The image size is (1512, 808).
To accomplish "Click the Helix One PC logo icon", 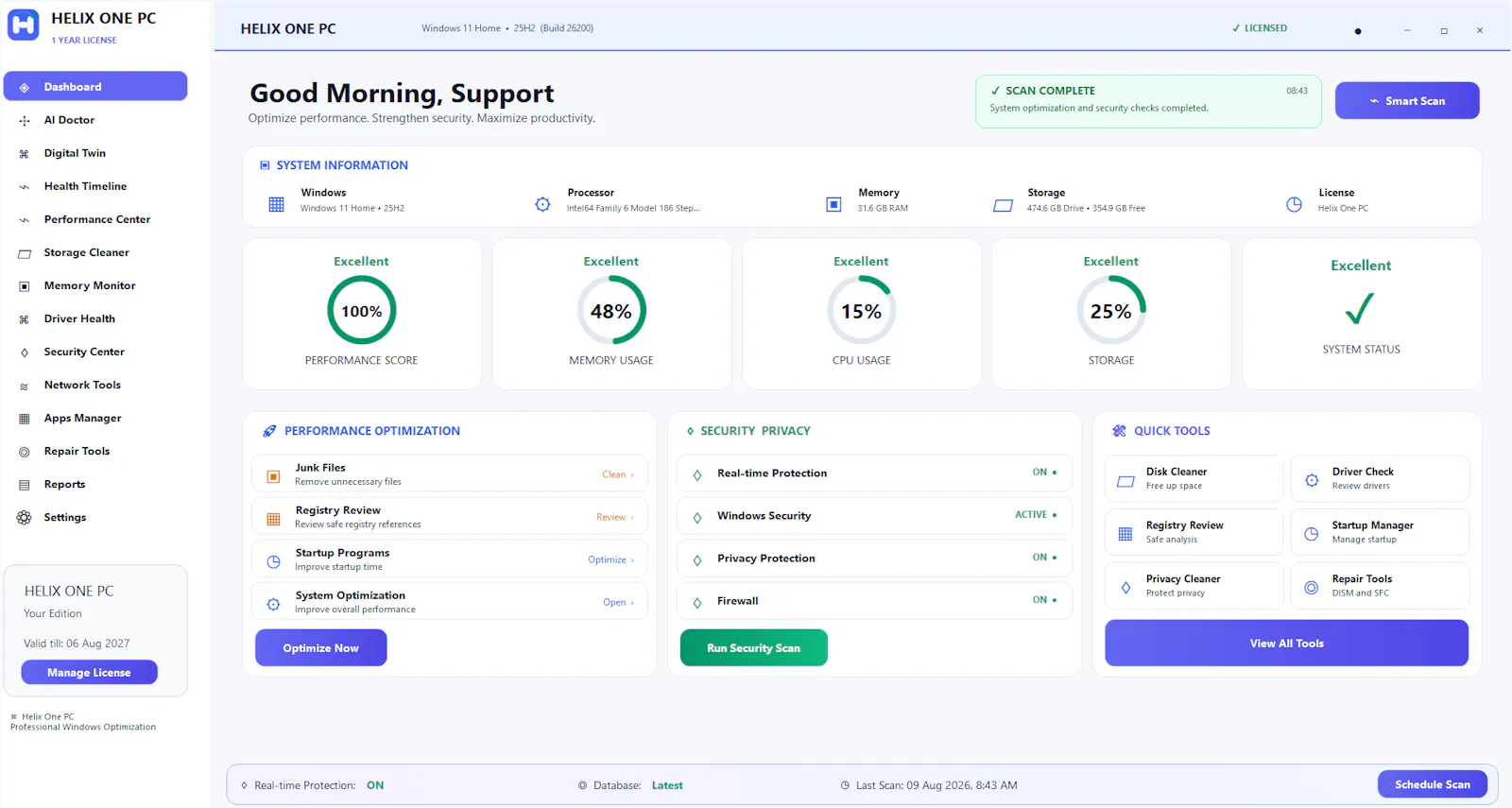I will (x=24, y=26).
